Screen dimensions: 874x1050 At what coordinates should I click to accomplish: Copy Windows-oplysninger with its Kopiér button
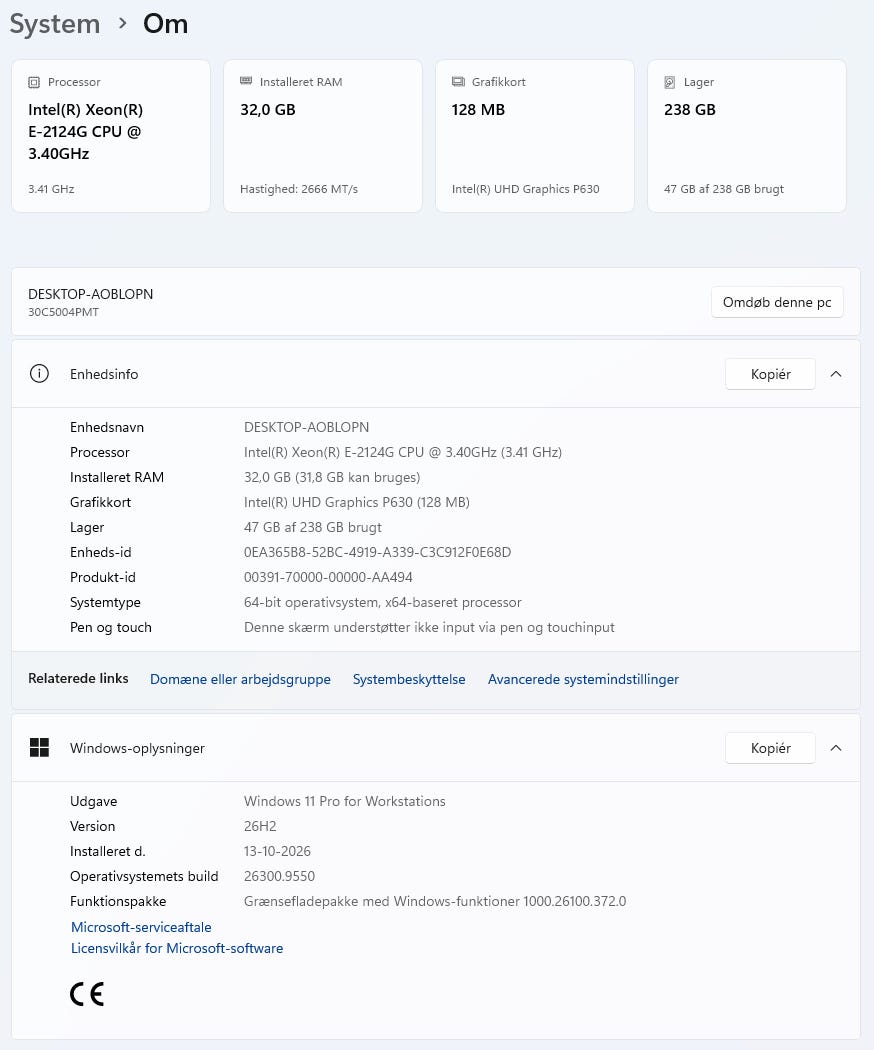(770, 748)
